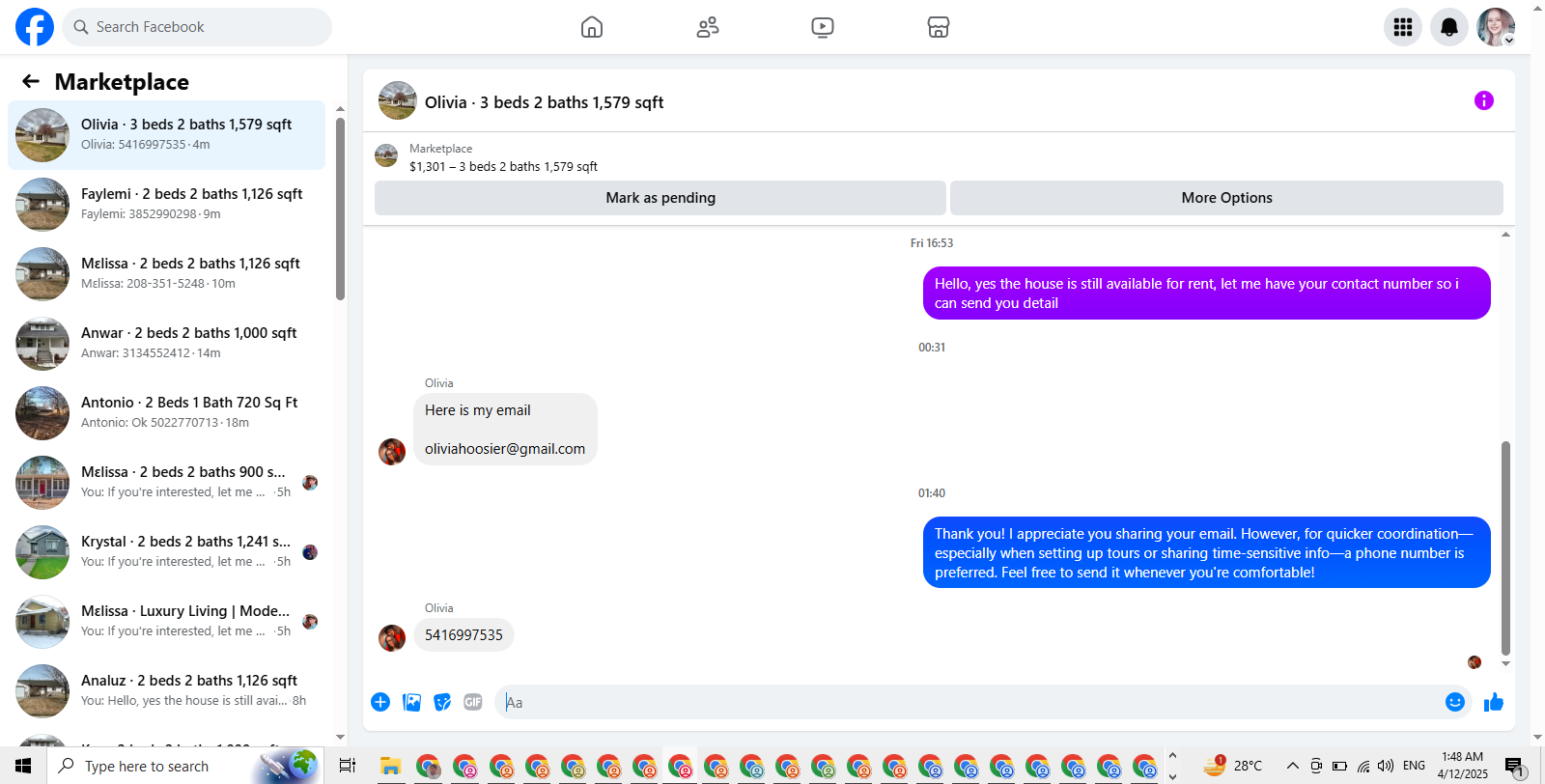This screenshot has height=784, width=1545.
Task: Click the small Marketplace listing thumbnail
Action: tap(386, 155)
